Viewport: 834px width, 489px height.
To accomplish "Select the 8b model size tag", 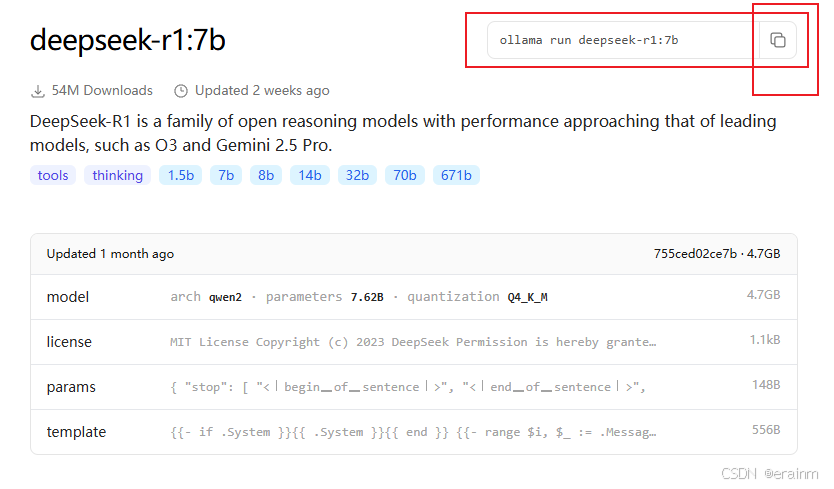I will point(266,175).
